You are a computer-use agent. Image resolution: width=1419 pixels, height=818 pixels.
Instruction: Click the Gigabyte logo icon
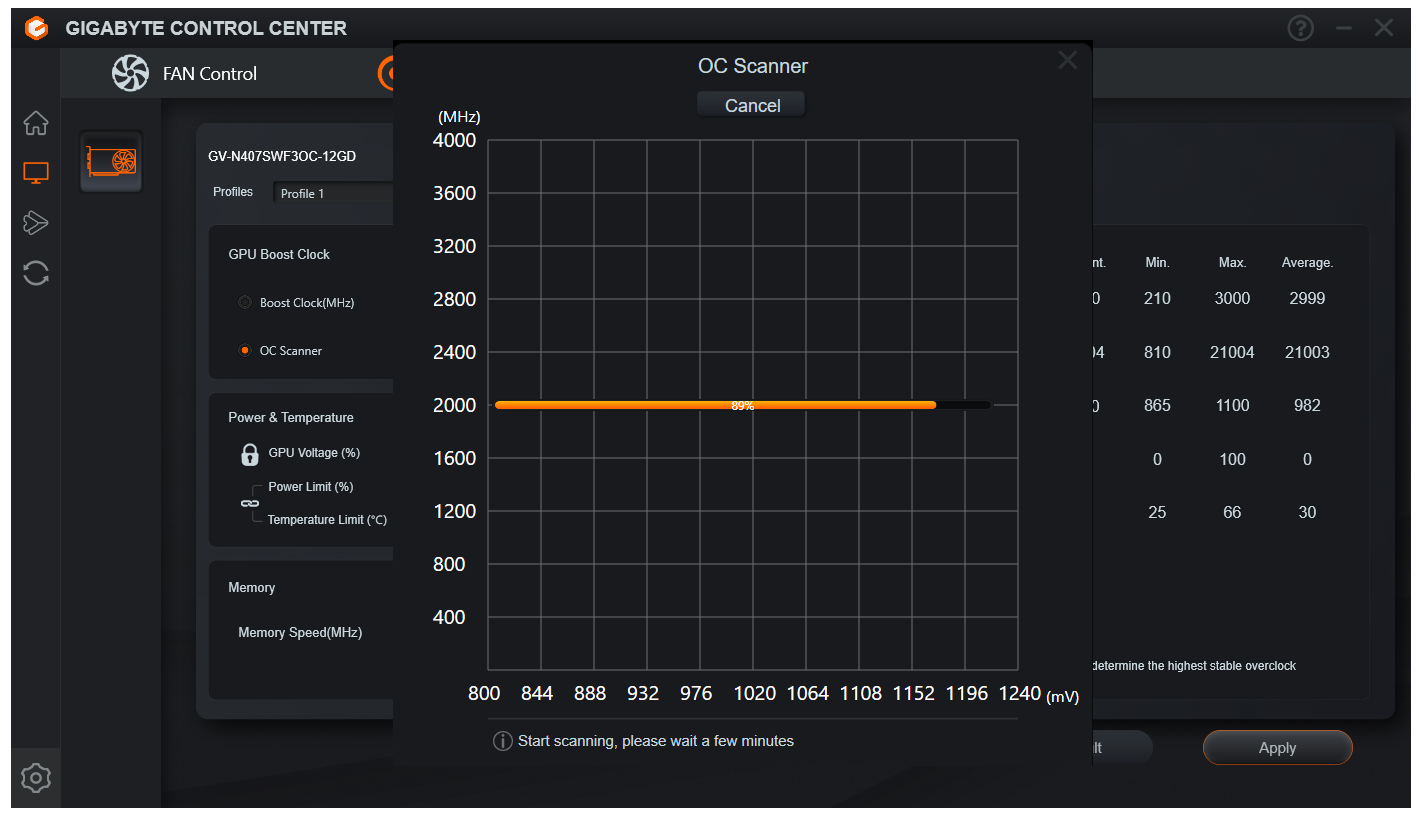37,28
